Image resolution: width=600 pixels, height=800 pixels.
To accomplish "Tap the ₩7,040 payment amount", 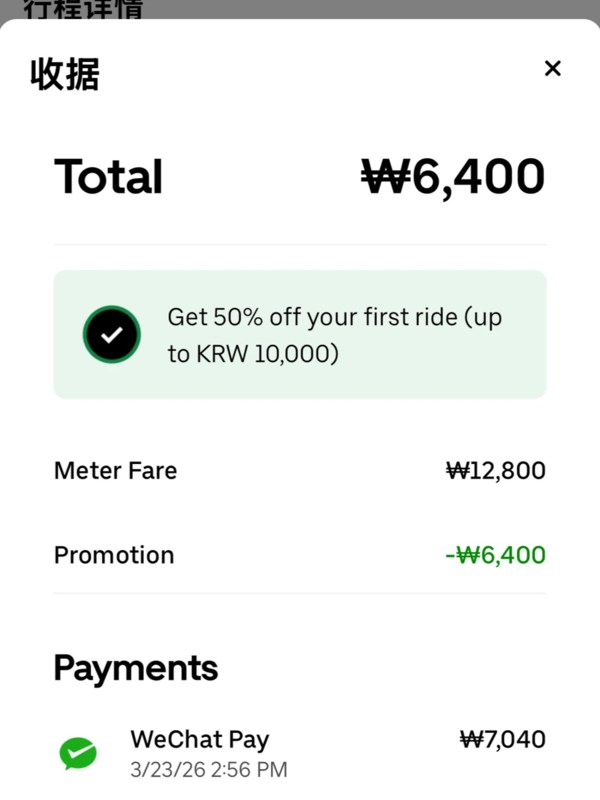I will coord(503,739).
